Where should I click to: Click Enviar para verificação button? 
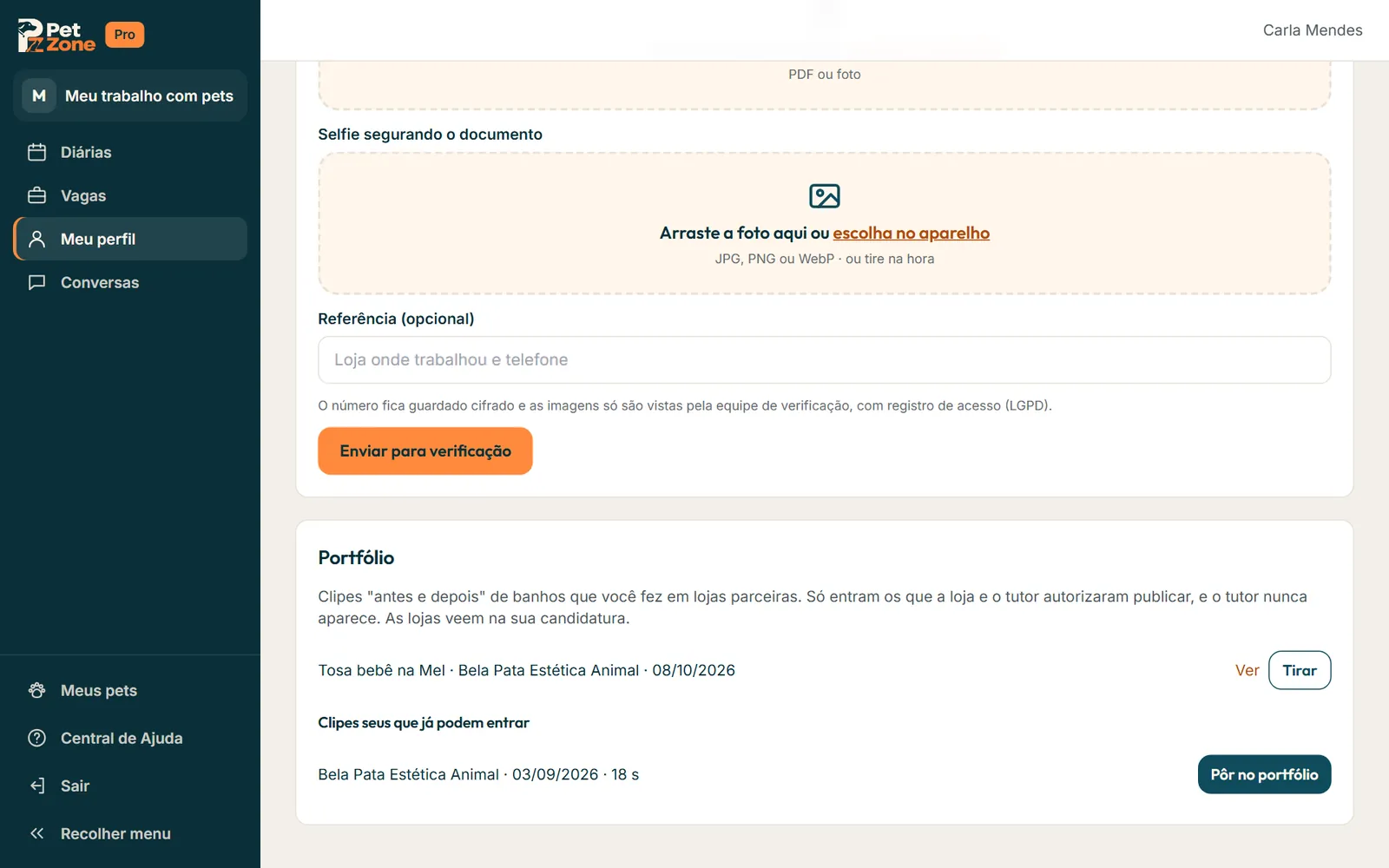tap(425, 450)
